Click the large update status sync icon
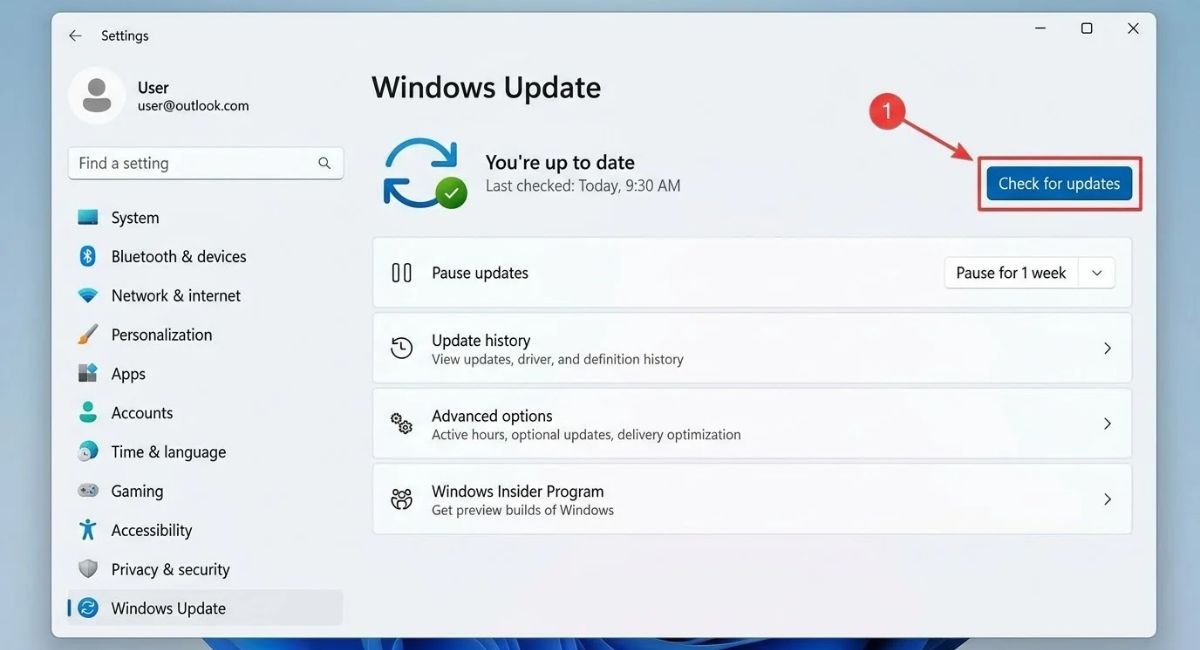 point(425,172)
